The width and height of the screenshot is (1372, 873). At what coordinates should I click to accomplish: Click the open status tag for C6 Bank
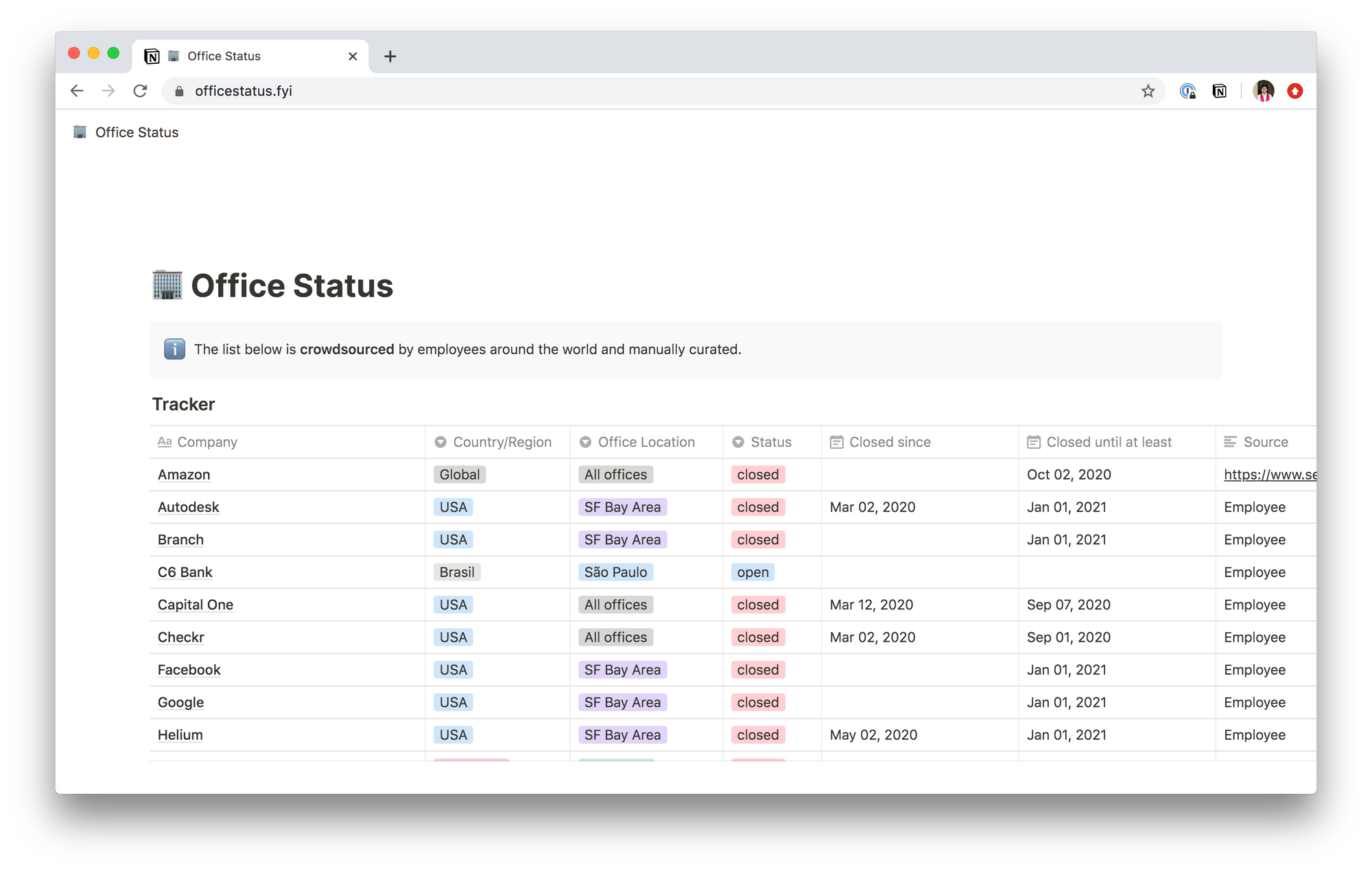pyautogui.click(x=753, y=572)
